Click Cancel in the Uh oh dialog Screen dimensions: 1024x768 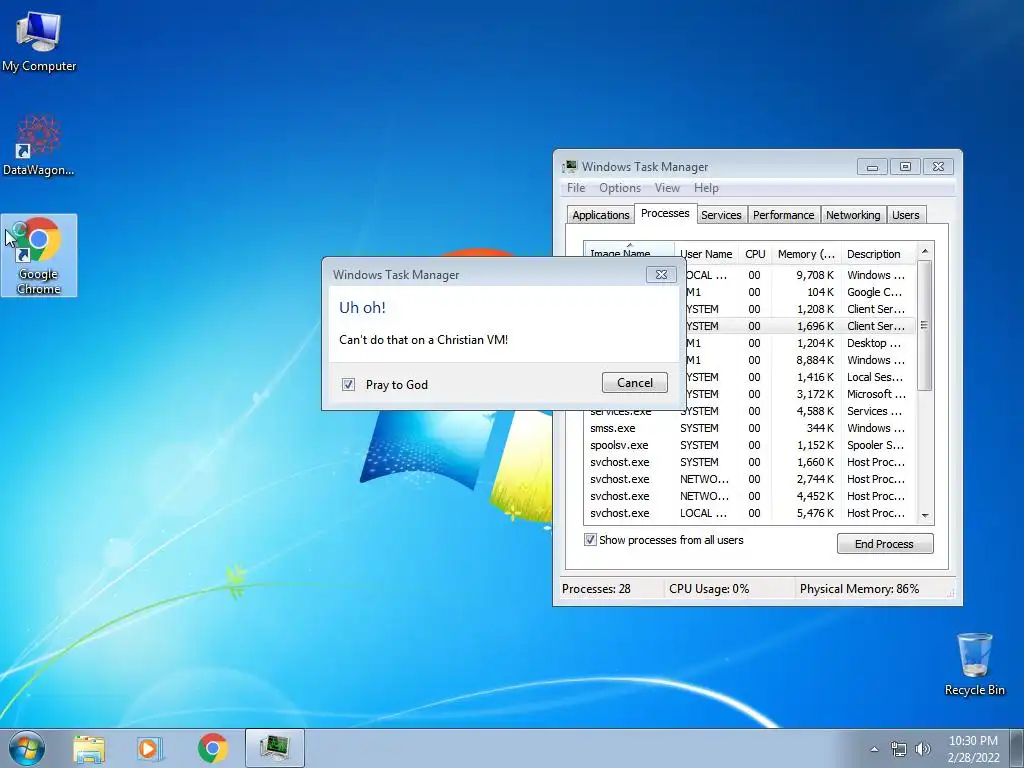[x=635, y=383]
